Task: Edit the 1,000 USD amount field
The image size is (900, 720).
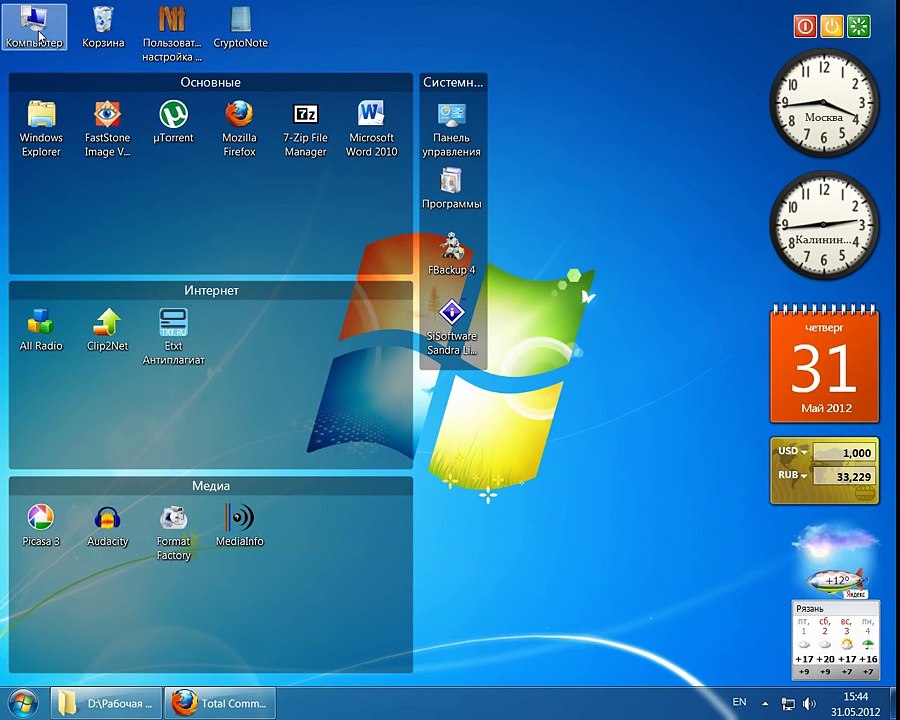Action: point(844,452)
